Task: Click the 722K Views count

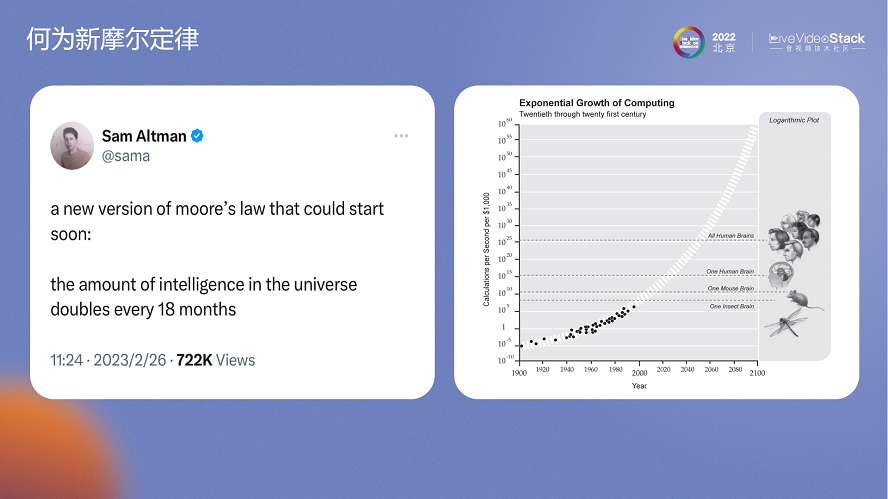Action: click(x=216, y=360)
